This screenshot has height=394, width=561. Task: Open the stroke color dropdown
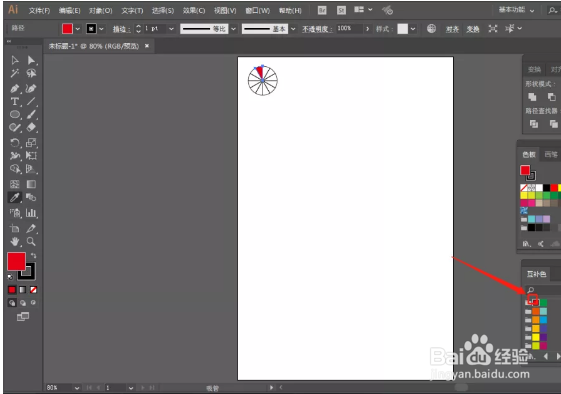click(102, 29)
